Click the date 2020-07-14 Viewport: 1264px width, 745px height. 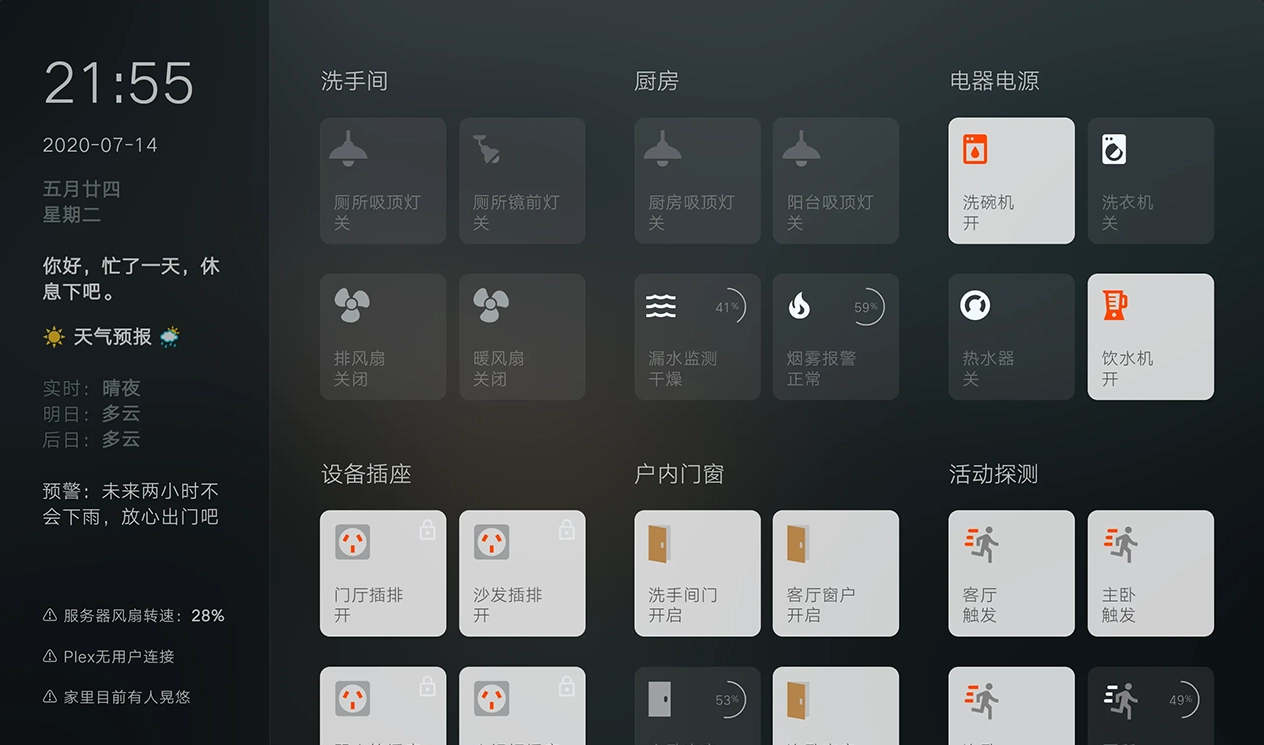(100, 145)
